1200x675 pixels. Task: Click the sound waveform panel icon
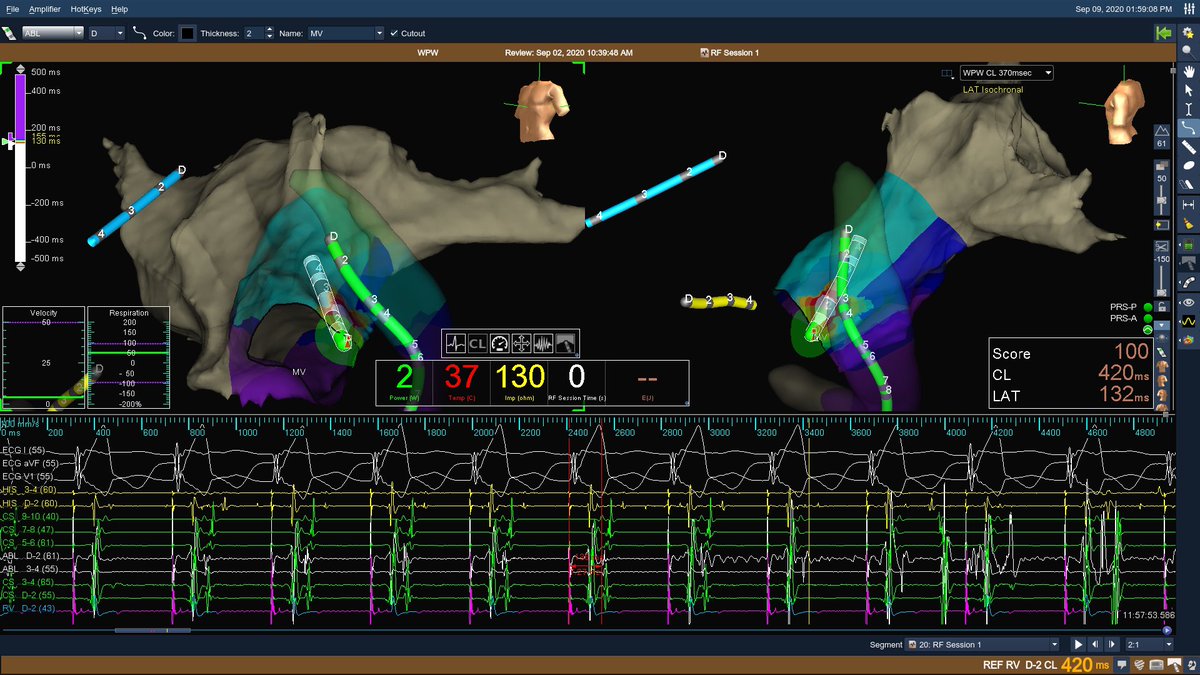(x=543, y=343)
